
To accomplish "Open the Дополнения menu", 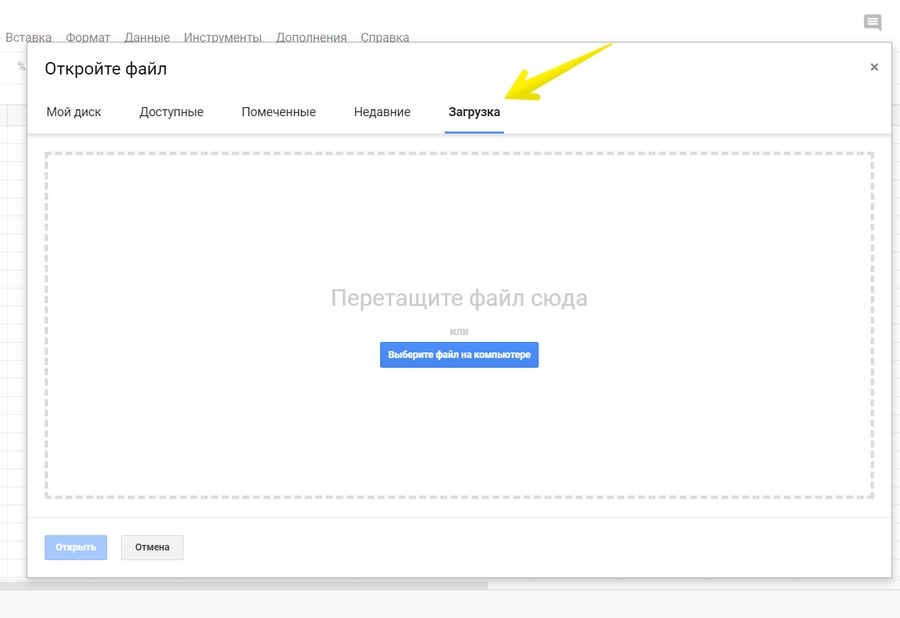I will (x=311, y=38).
